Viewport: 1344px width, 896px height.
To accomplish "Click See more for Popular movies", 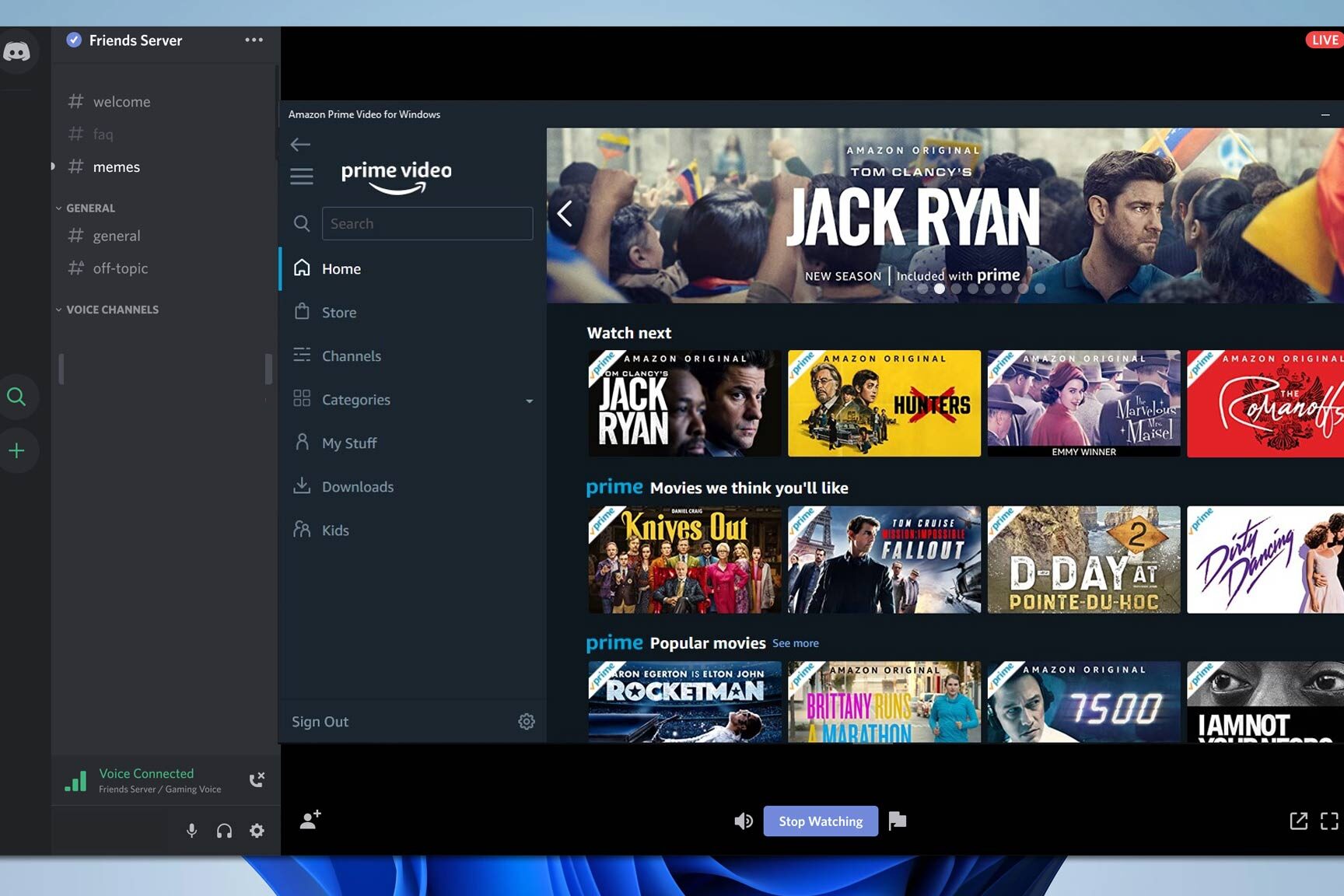I will pos(795,643).
